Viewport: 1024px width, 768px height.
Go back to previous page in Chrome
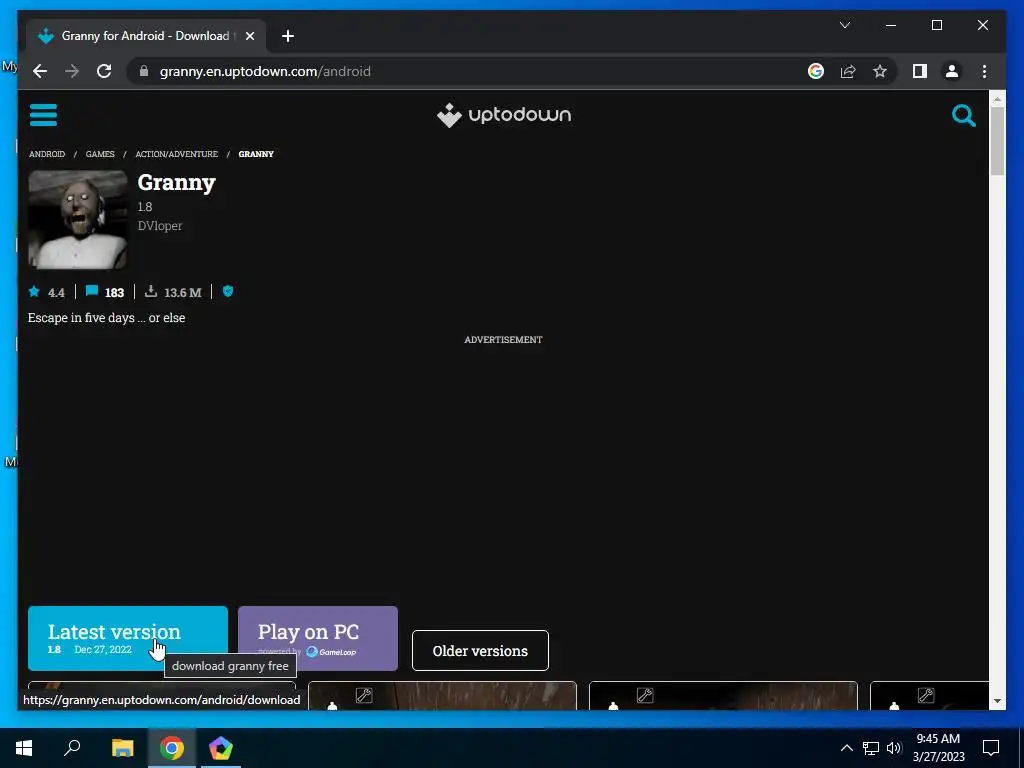40,71
